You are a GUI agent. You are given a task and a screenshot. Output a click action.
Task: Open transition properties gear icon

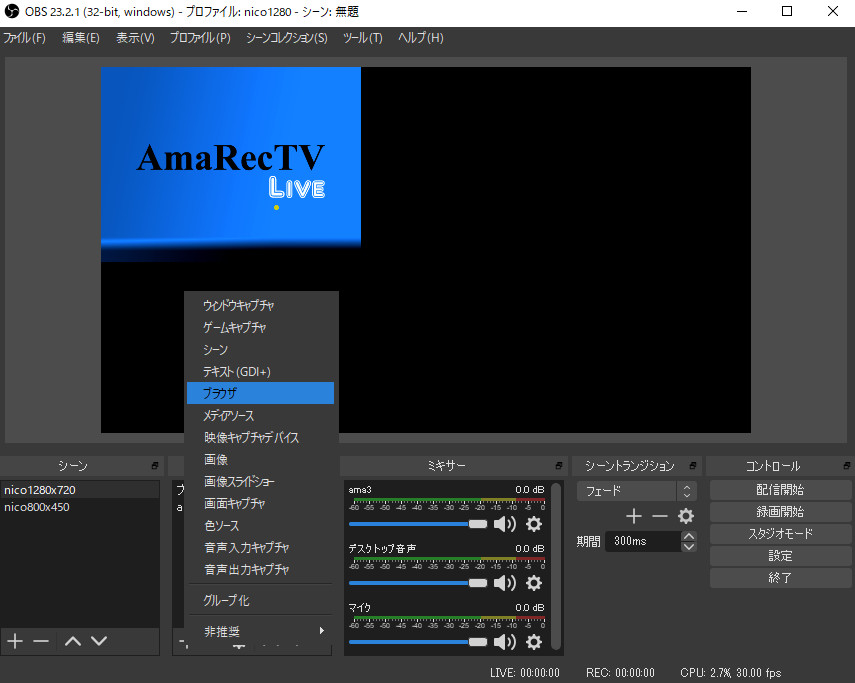click(685, 515)
